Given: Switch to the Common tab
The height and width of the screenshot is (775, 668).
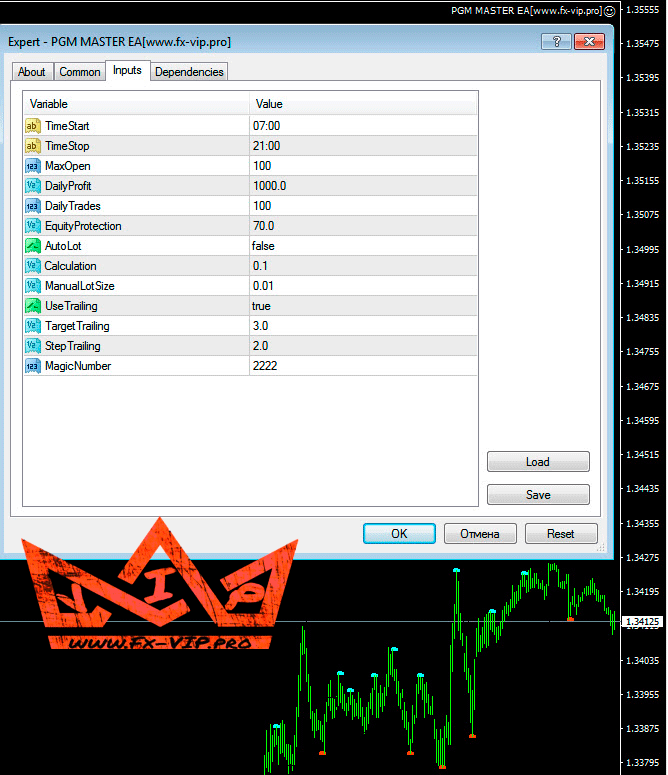Looking at the screenshot, I should (80, 72).
